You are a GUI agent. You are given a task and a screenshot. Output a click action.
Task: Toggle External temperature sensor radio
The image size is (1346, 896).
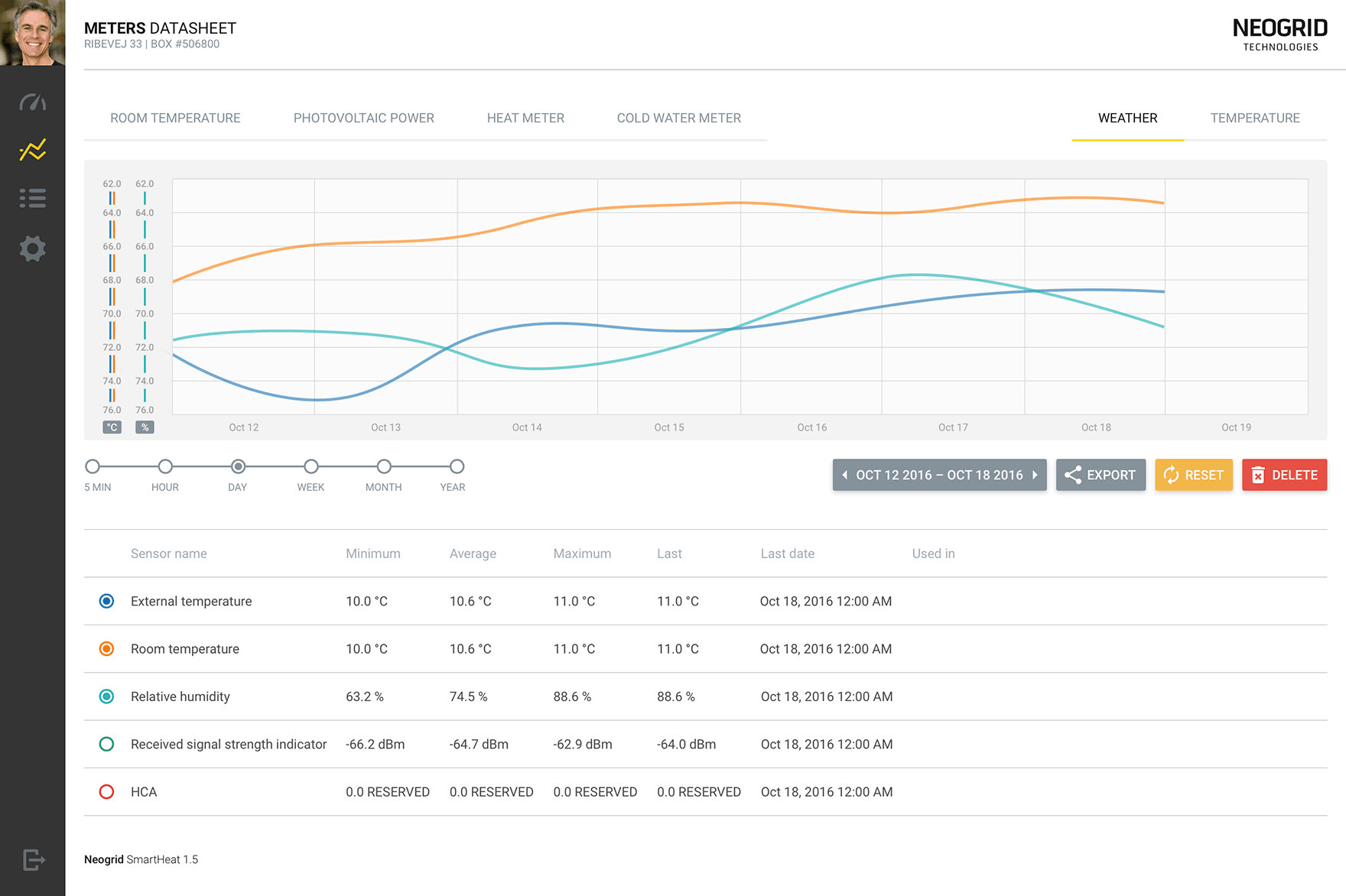point(107,601)
